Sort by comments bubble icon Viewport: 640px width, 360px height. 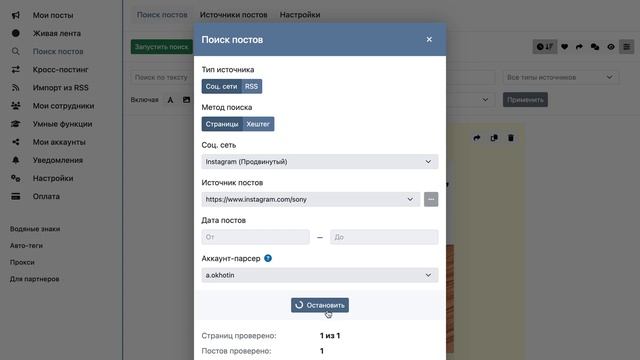click(595, 47)
